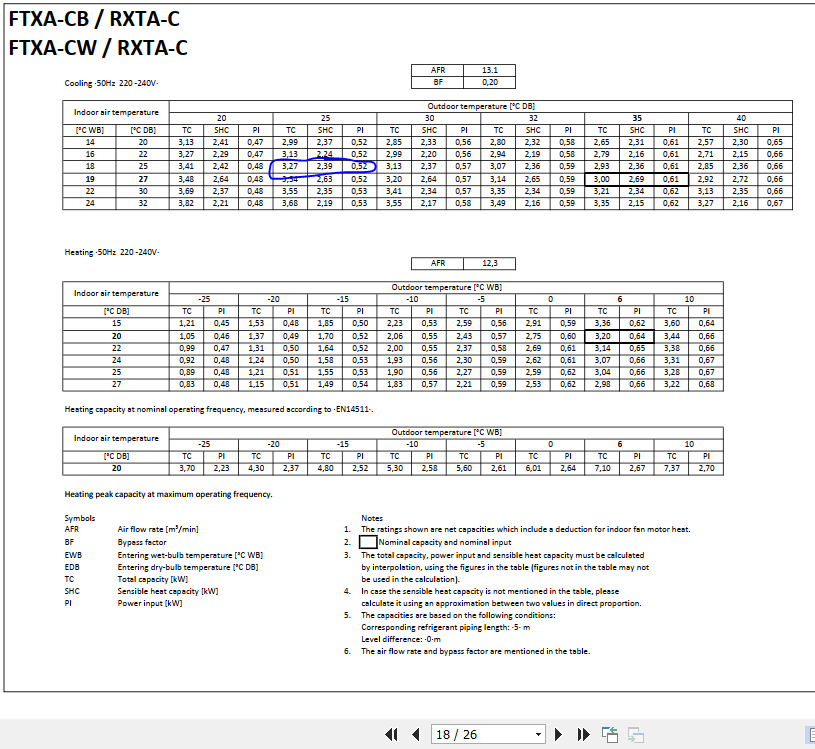The width and height of the screenshot is (815, 749).
Task: Click the greyed-out next view icon
Action: [x=635, y=735]
